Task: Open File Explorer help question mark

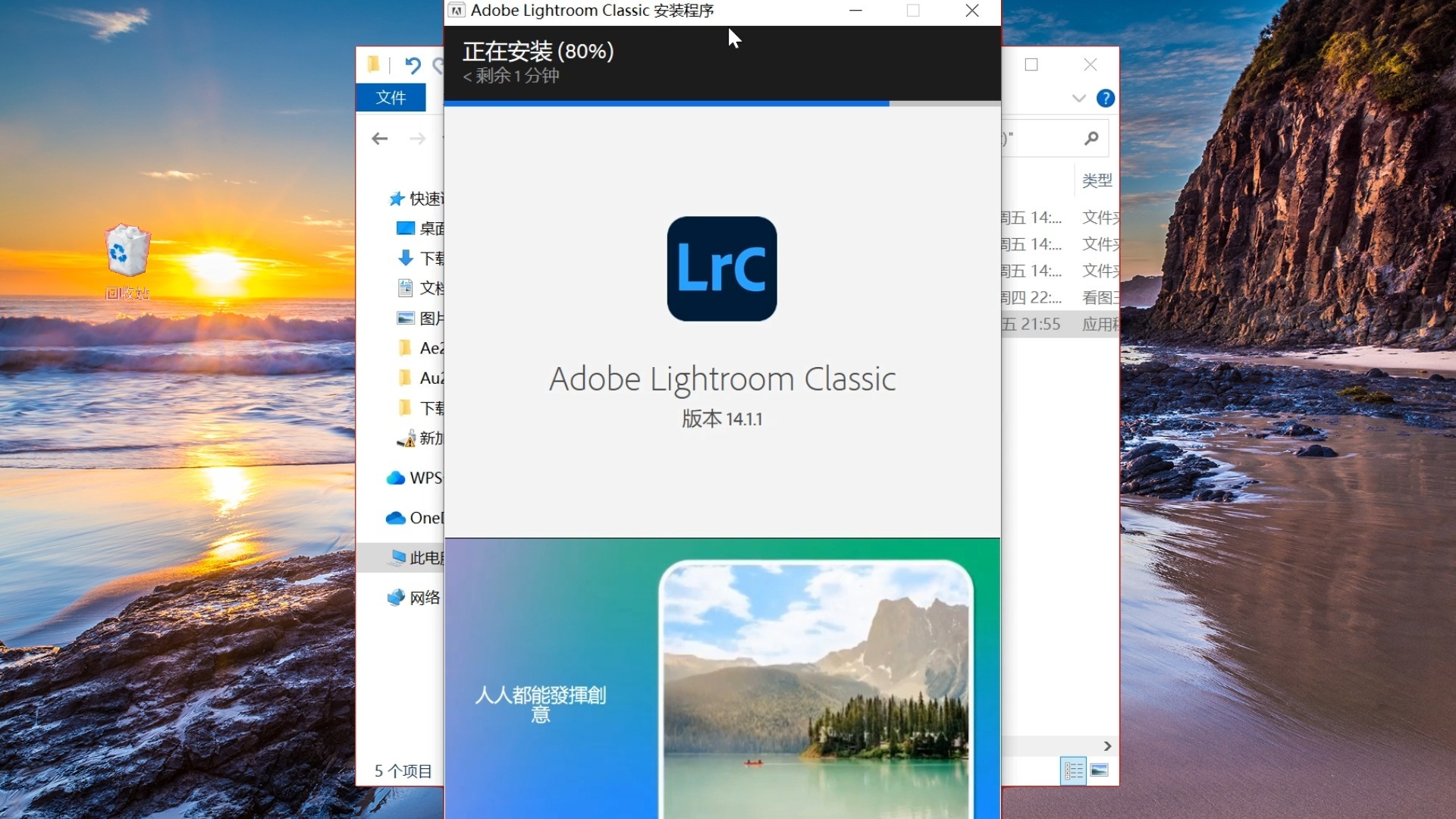Action: click(1106, 98)
